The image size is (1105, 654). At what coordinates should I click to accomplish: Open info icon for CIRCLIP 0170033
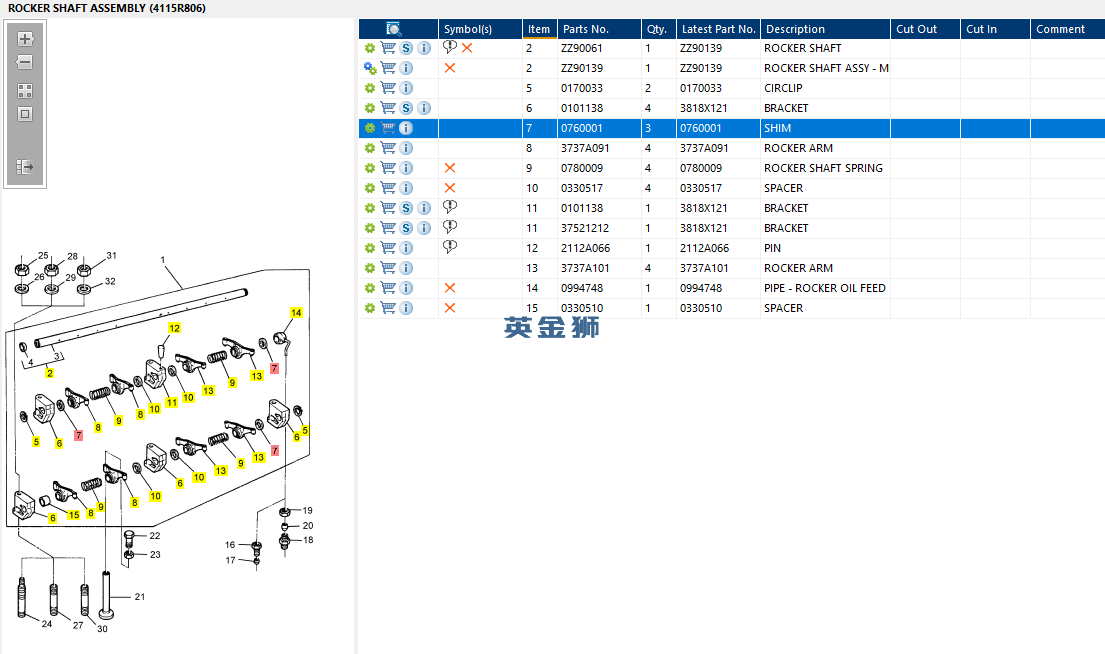406,88
